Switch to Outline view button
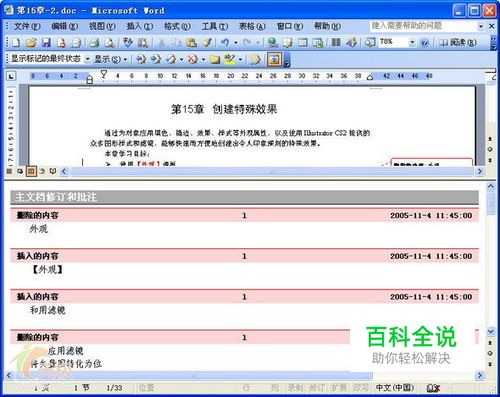The width and height of the screenshot is (500, 397). 42,171
